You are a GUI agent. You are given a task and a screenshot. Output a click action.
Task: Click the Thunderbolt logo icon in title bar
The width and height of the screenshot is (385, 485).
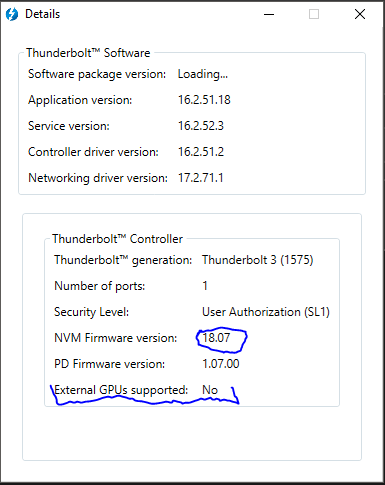tap(12, 14)
